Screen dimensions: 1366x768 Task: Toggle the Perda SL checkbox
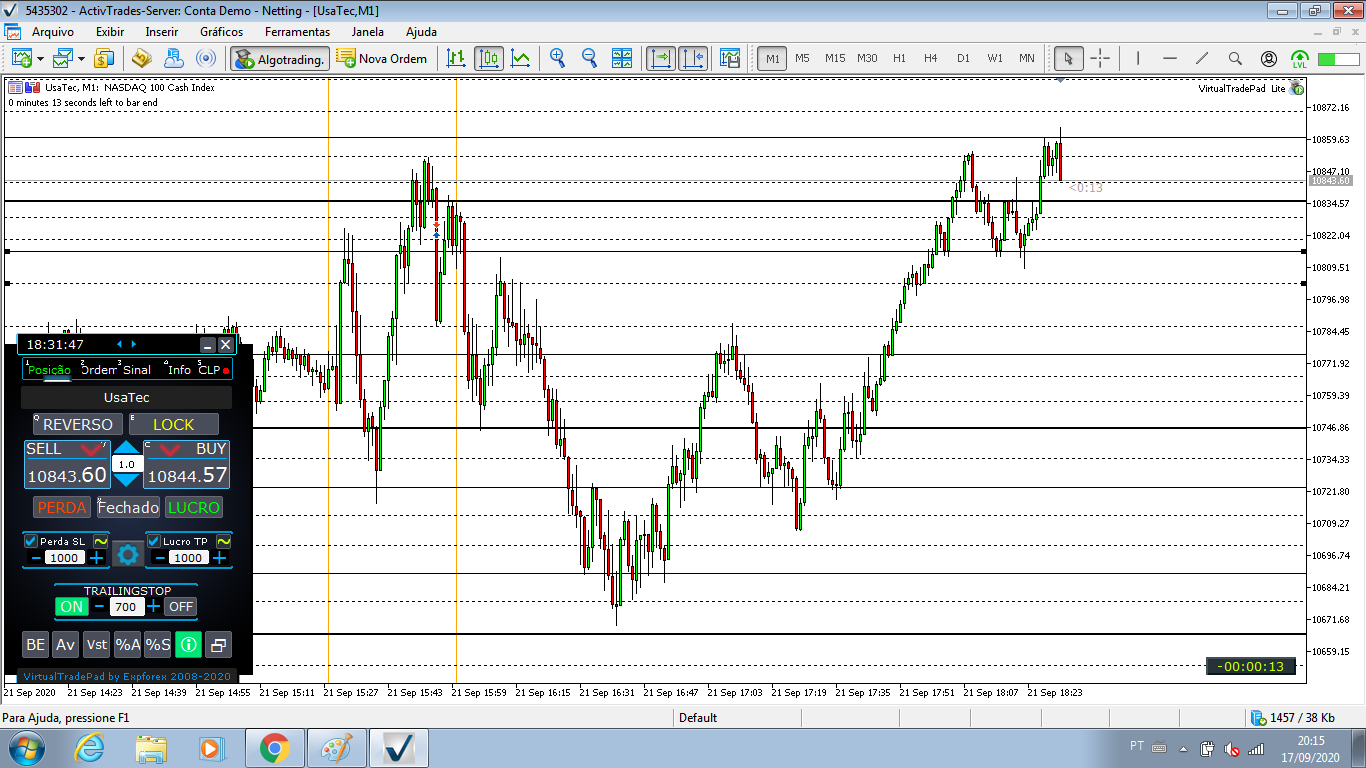pyautogui.click(x=31, y=541)
